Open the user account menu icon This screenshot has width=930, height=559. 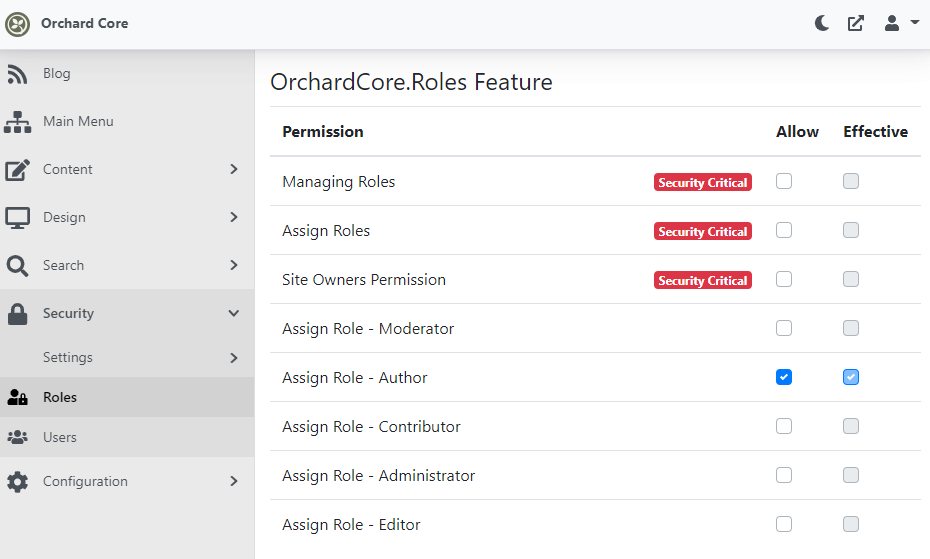click(891, 23)
